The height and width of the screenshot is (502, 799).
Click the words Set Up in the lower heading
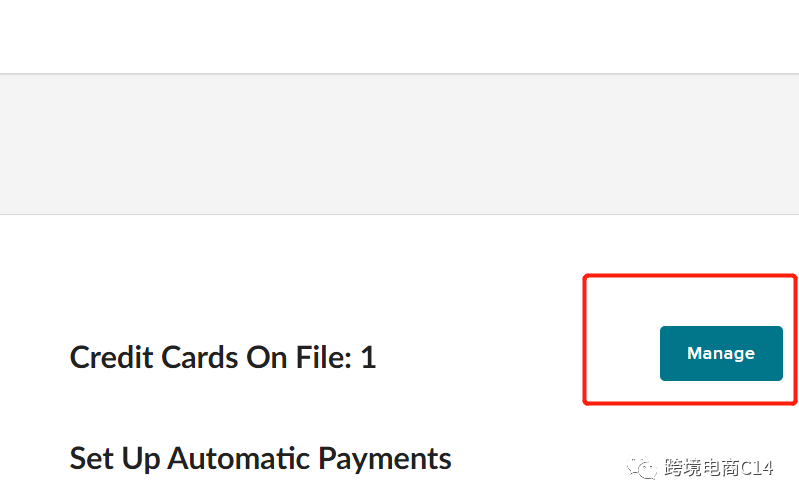coord(115,459)
